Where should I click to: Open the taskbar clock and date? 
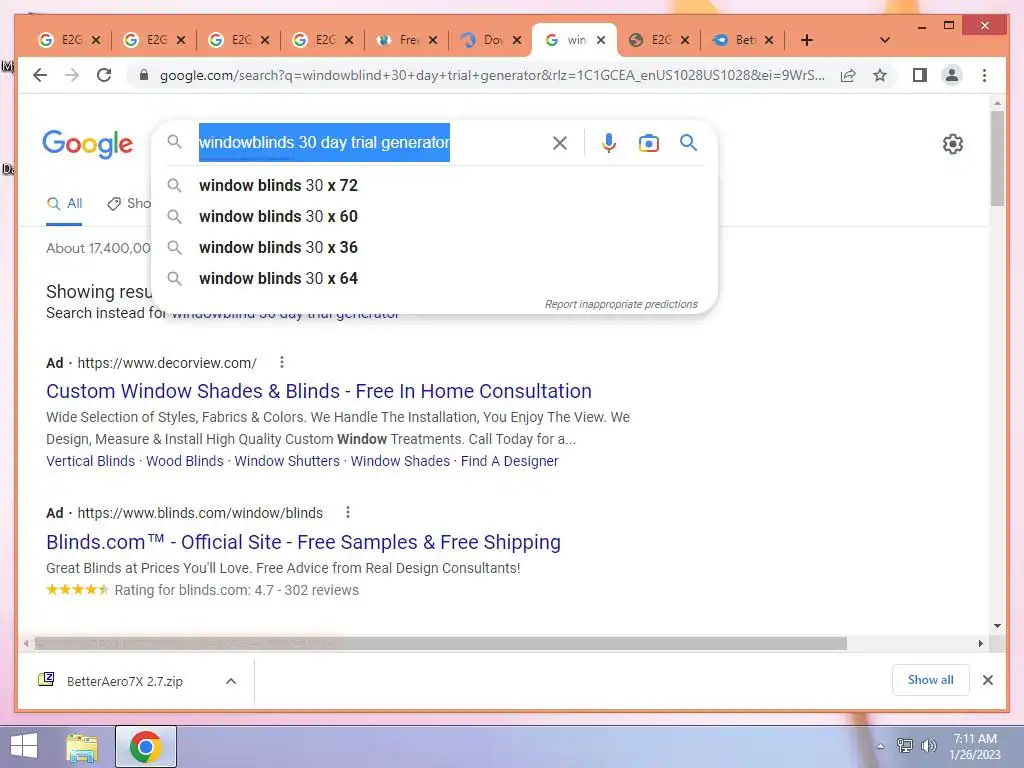click(x=974, y=746)
